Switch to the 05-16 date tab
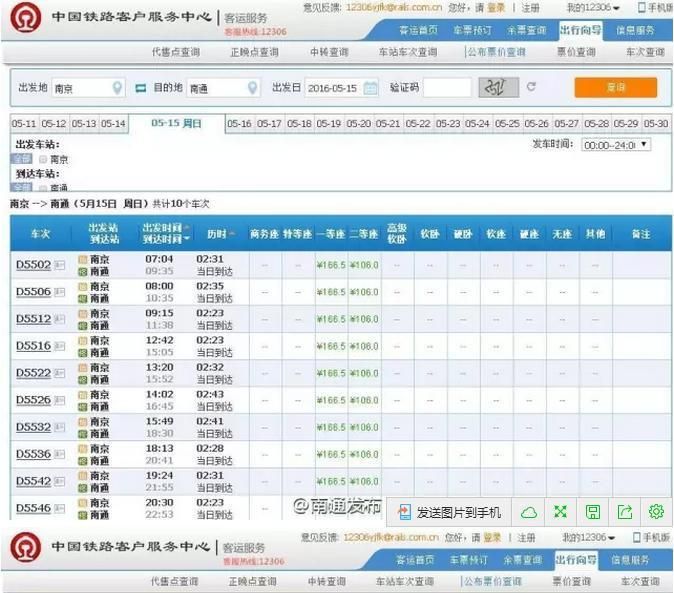 [x=239, y=124]
